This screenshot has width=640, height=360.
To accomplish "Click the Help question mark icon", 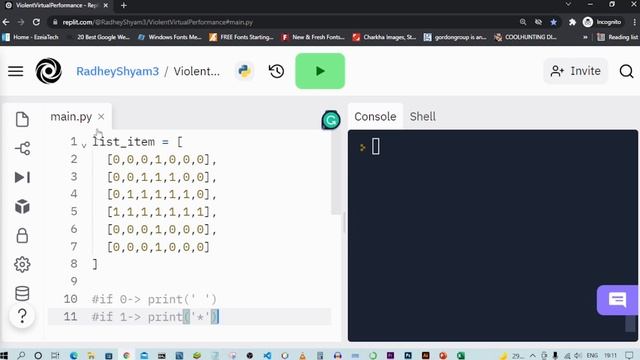I will [22, 316].
